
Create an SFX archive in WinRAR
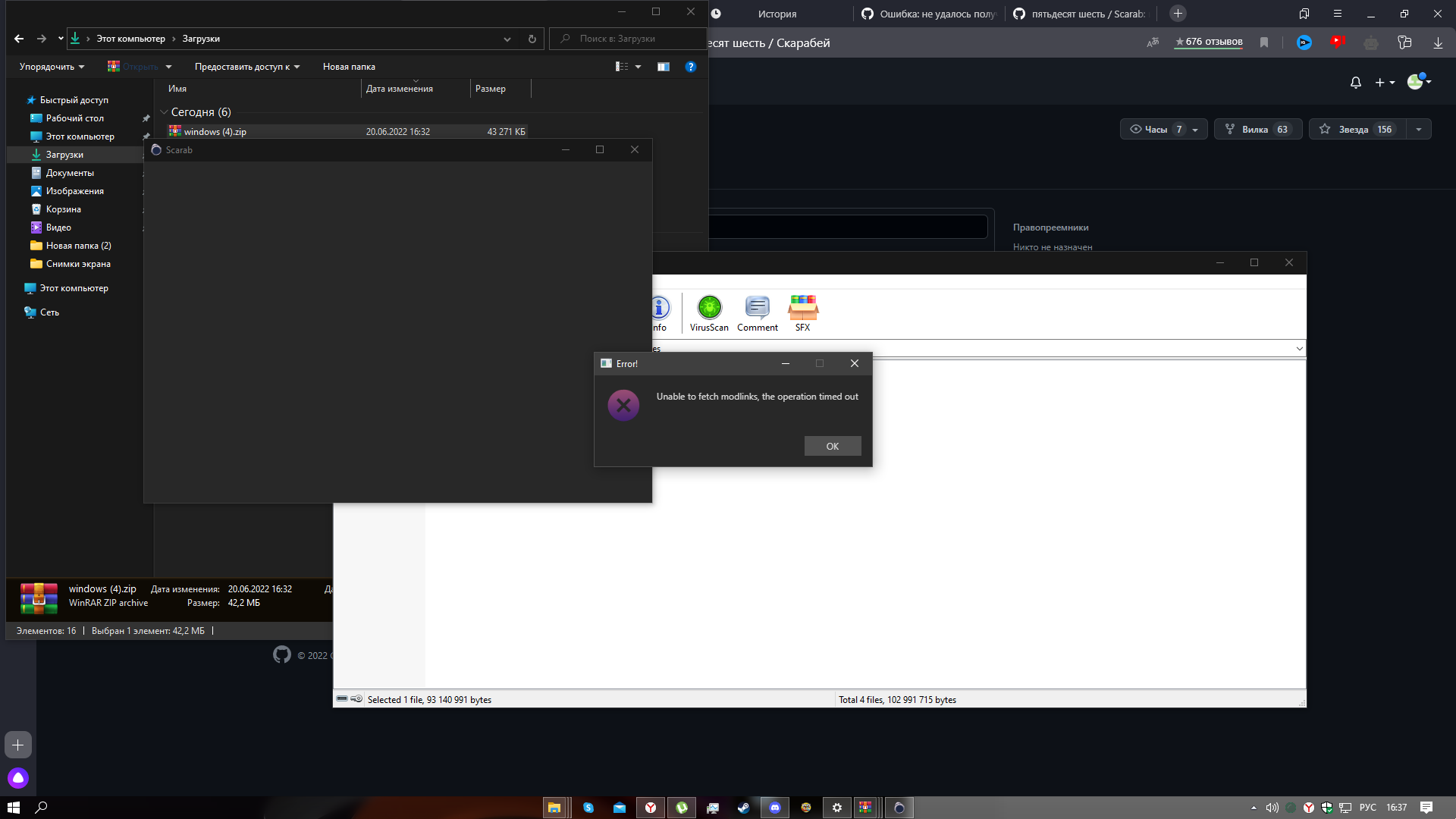click(x=802, y=313)
